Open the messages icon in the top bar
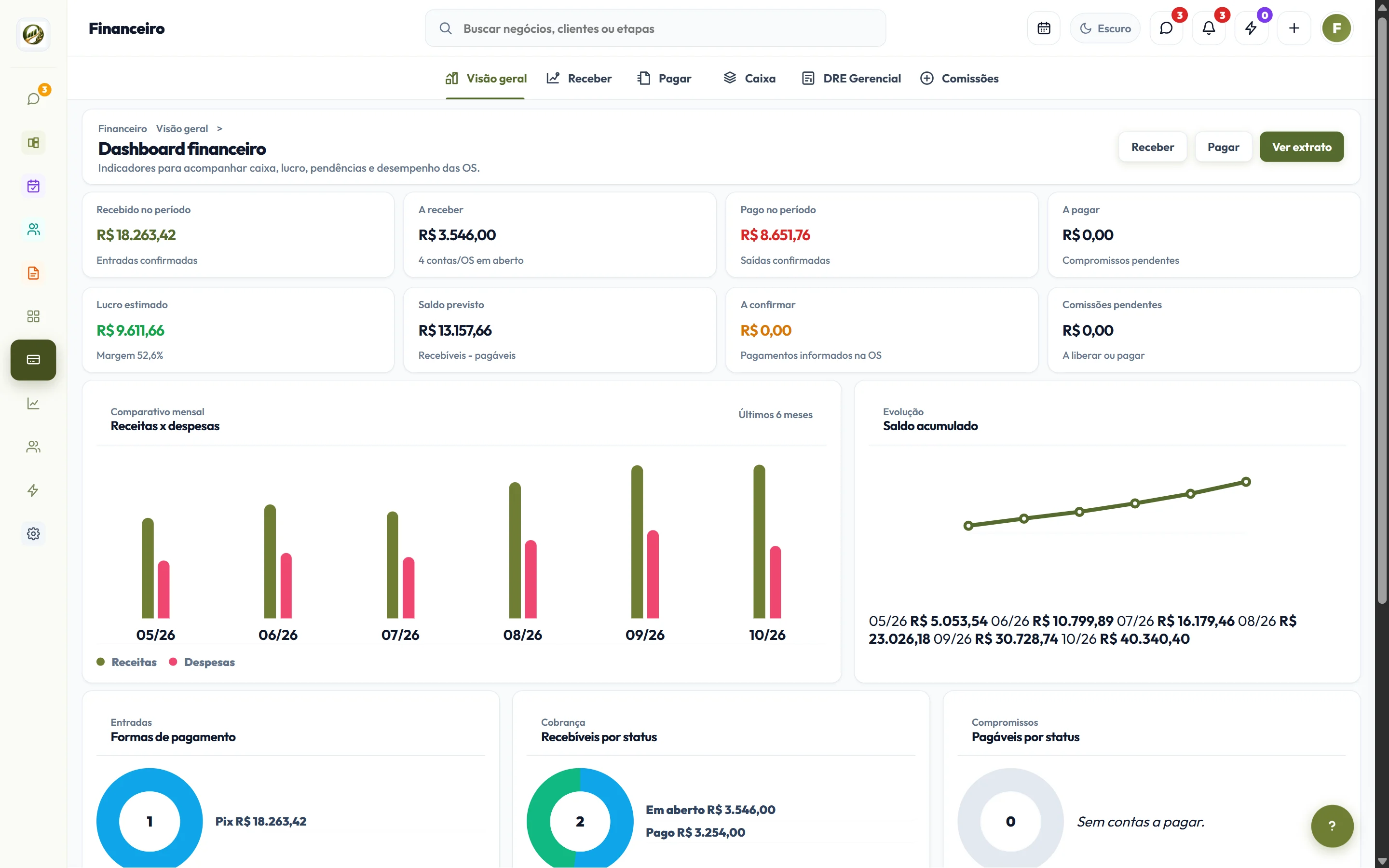The width and height of the screenshot is (1389, 868). [1166, 28]
